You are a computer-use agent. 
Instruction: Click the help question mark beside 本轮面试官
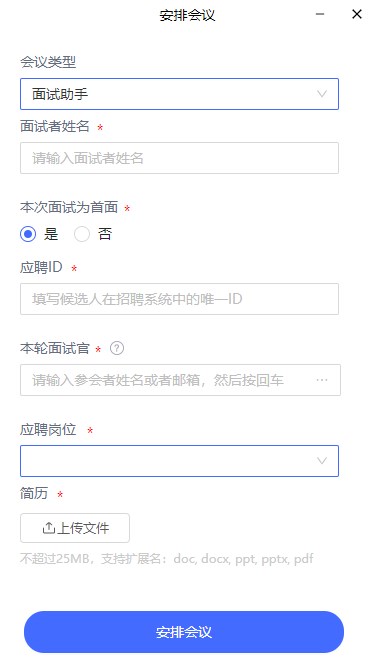[117, 349]
